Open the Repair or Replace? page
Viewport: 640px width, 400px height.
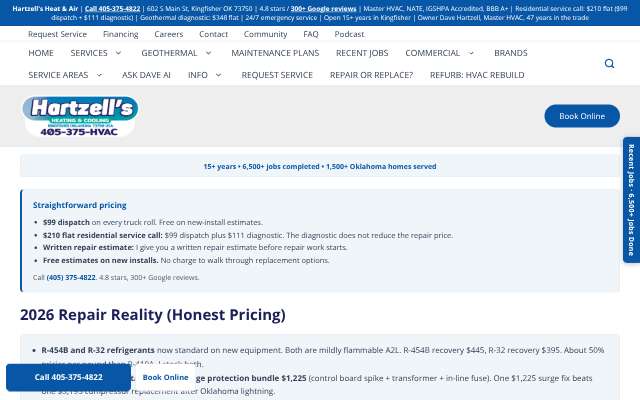pyautogui.click(x=371, y=75)
